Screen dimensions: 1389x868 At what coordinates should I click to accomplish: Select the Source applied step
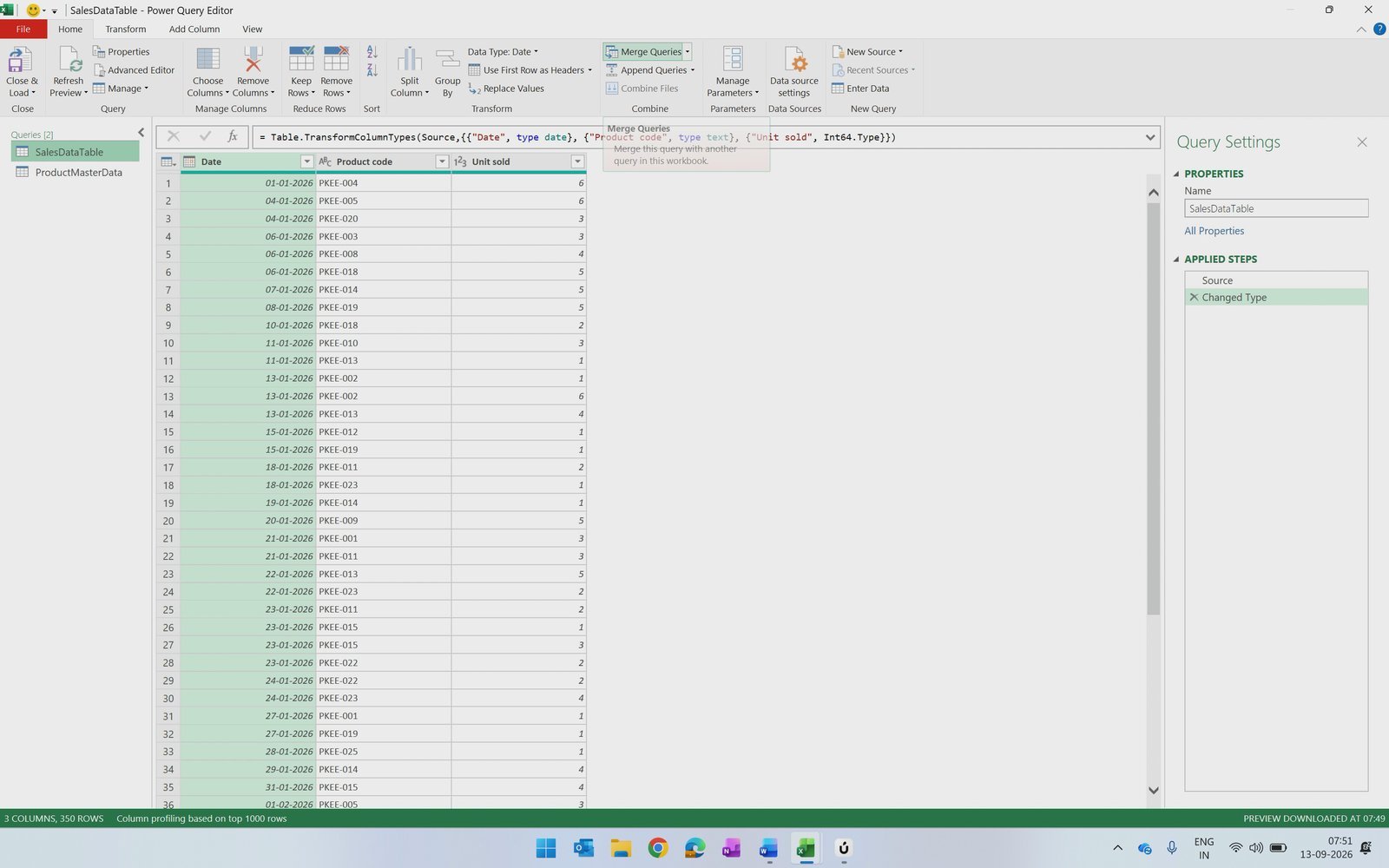point(1276,280)
